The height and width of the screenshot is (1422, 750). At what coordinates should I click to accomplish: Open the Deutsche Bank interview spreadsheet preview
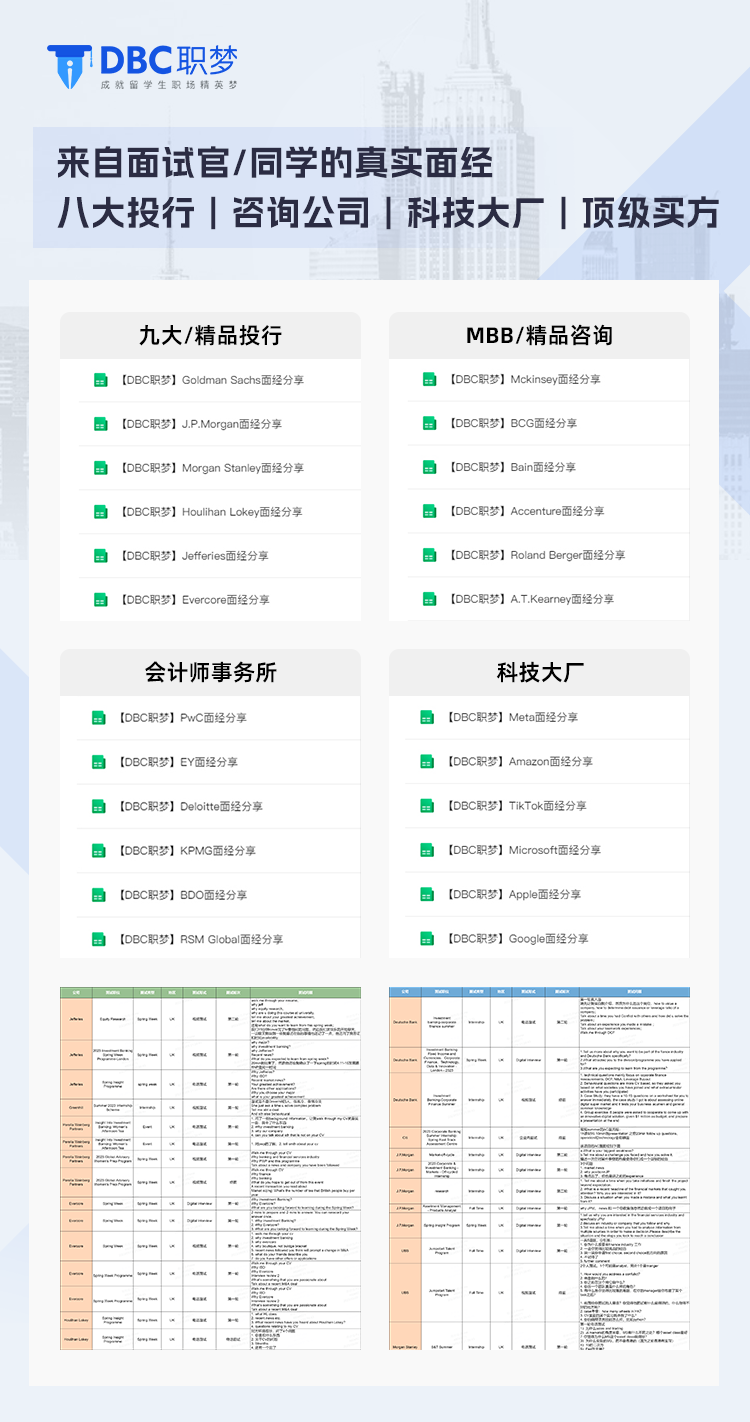coord(539,1168)
